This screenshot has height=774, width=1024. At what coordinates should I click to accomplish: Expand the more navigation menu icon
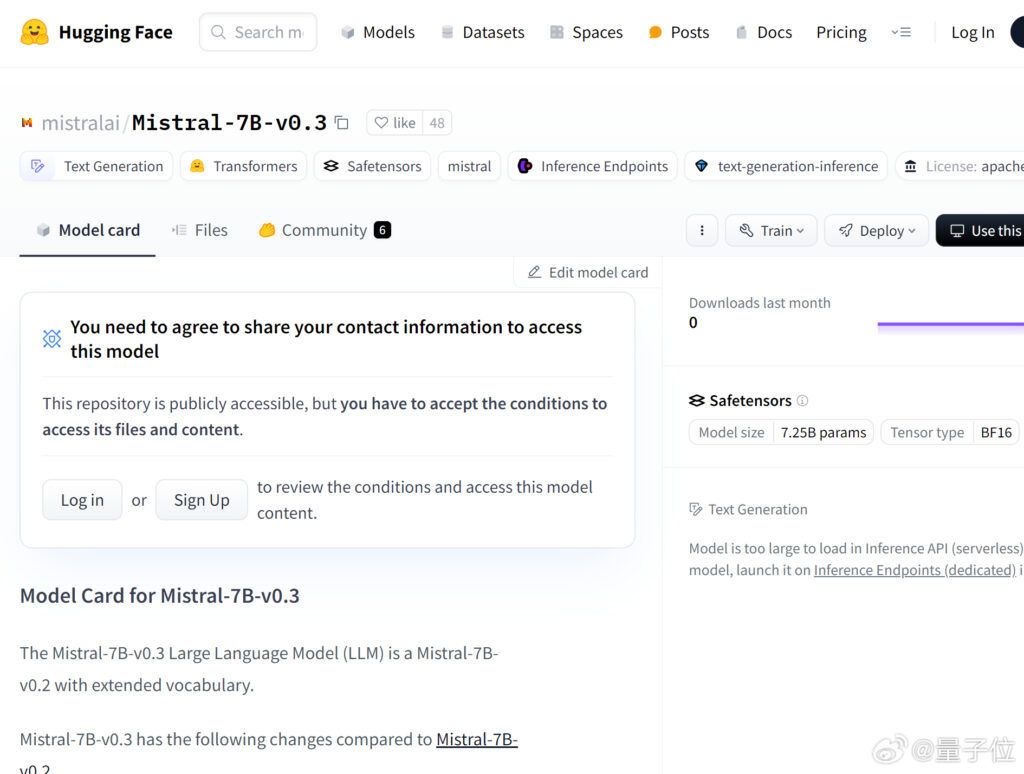[x=901, y=32]
